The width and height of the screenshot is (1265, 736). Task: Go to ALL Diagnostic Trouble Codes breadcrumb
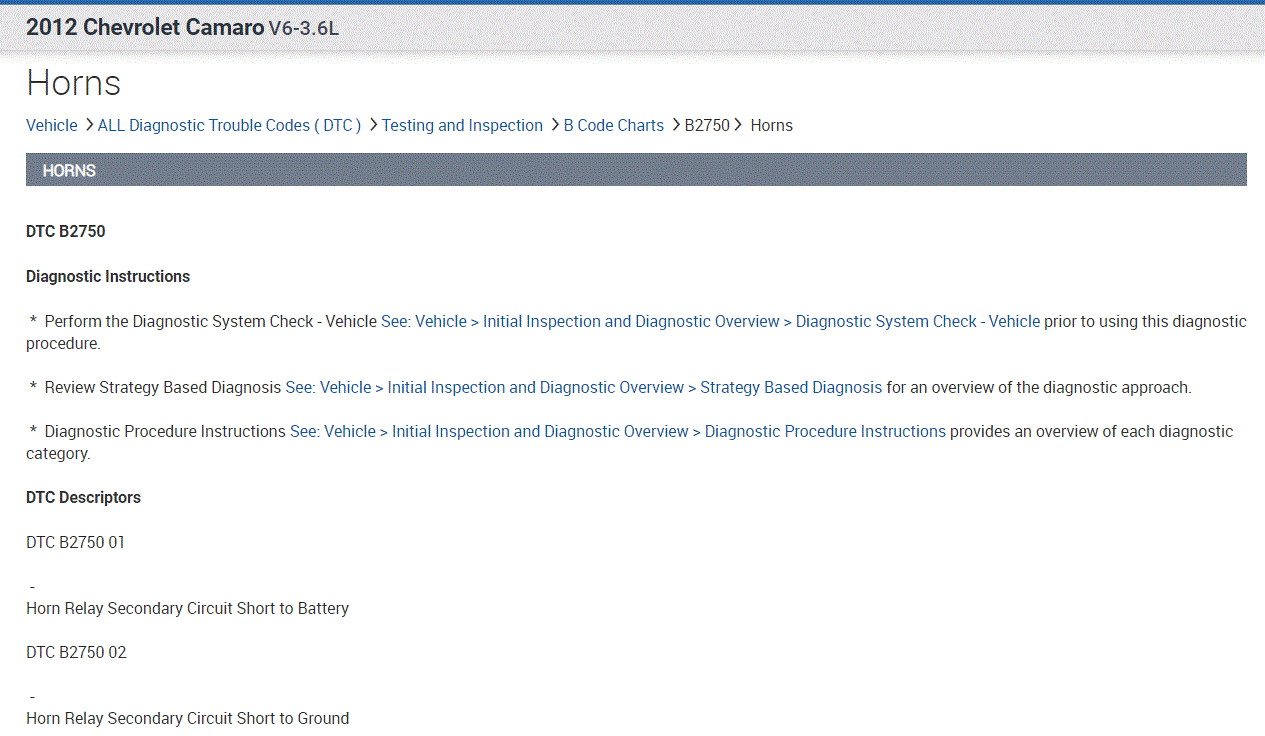point(229,125)
